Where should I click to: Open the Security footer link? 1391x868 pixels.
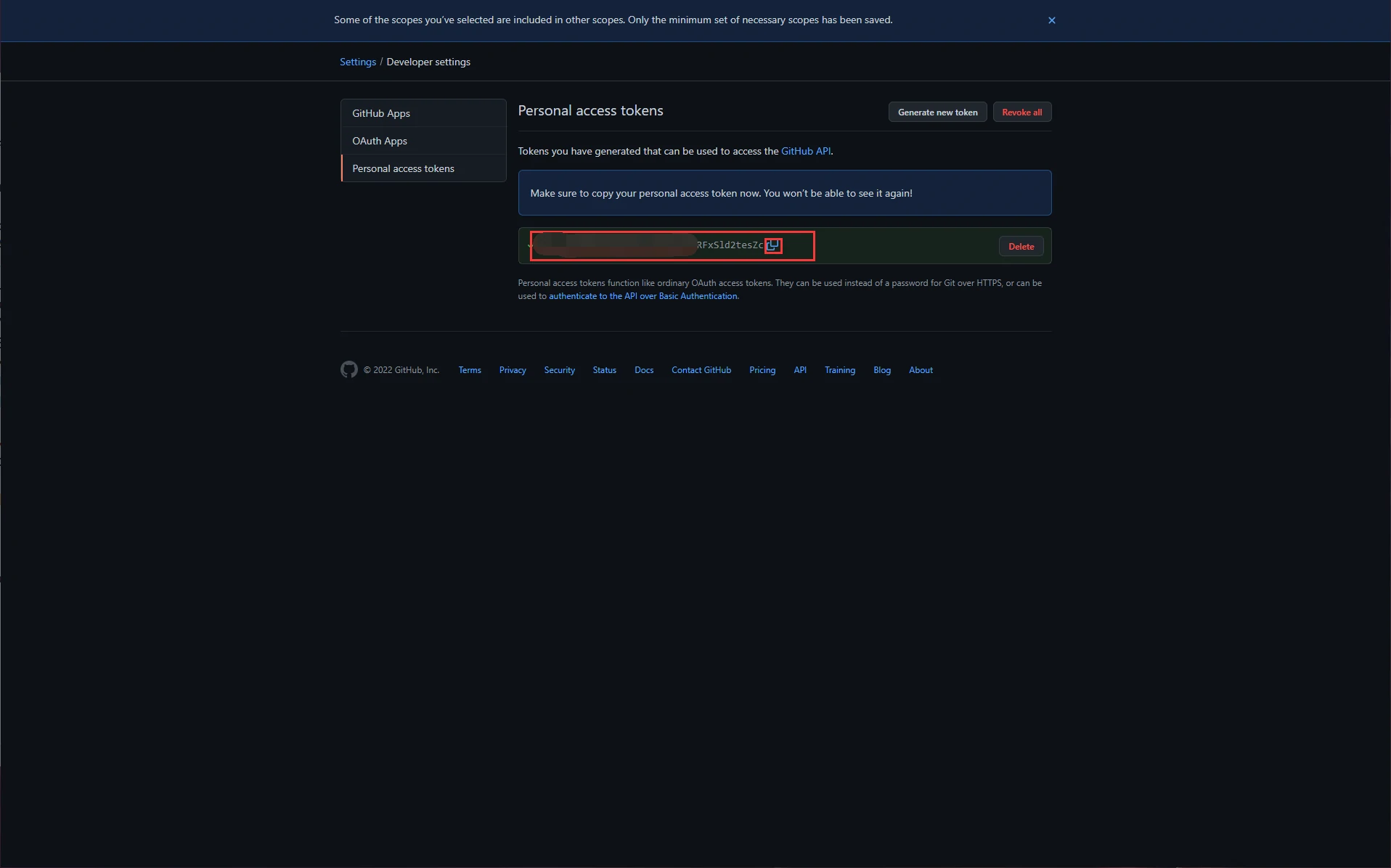(x=559, y=370)
